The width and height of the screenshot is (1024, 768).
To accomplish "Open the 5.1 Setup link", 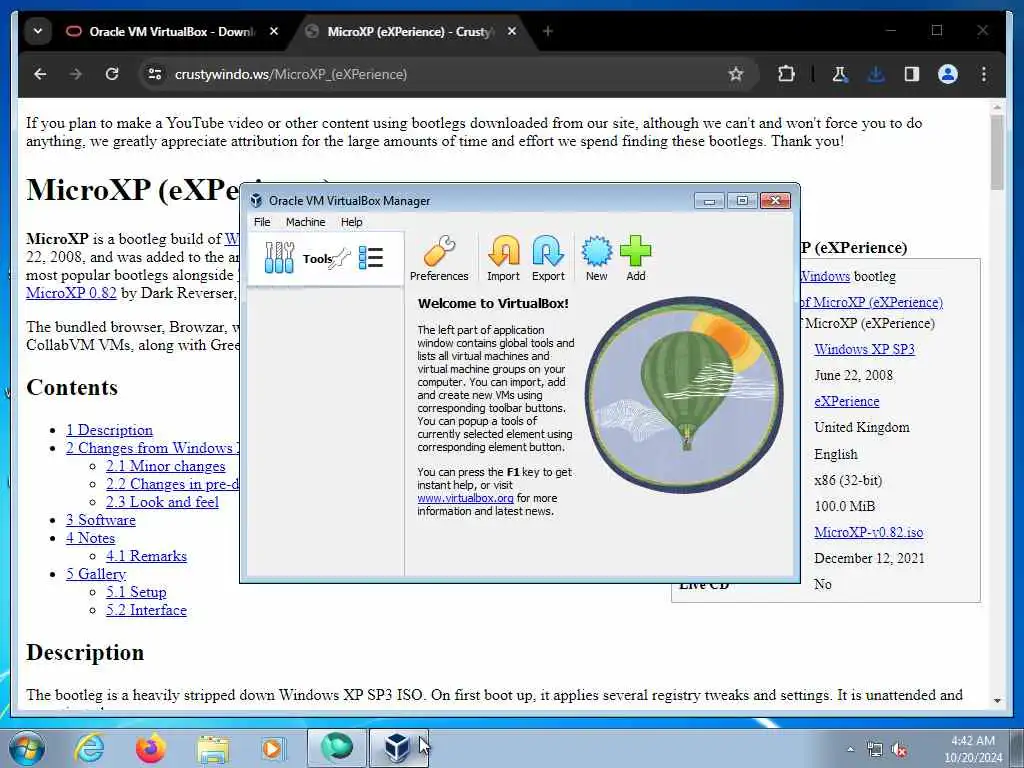I will [136, 592].
